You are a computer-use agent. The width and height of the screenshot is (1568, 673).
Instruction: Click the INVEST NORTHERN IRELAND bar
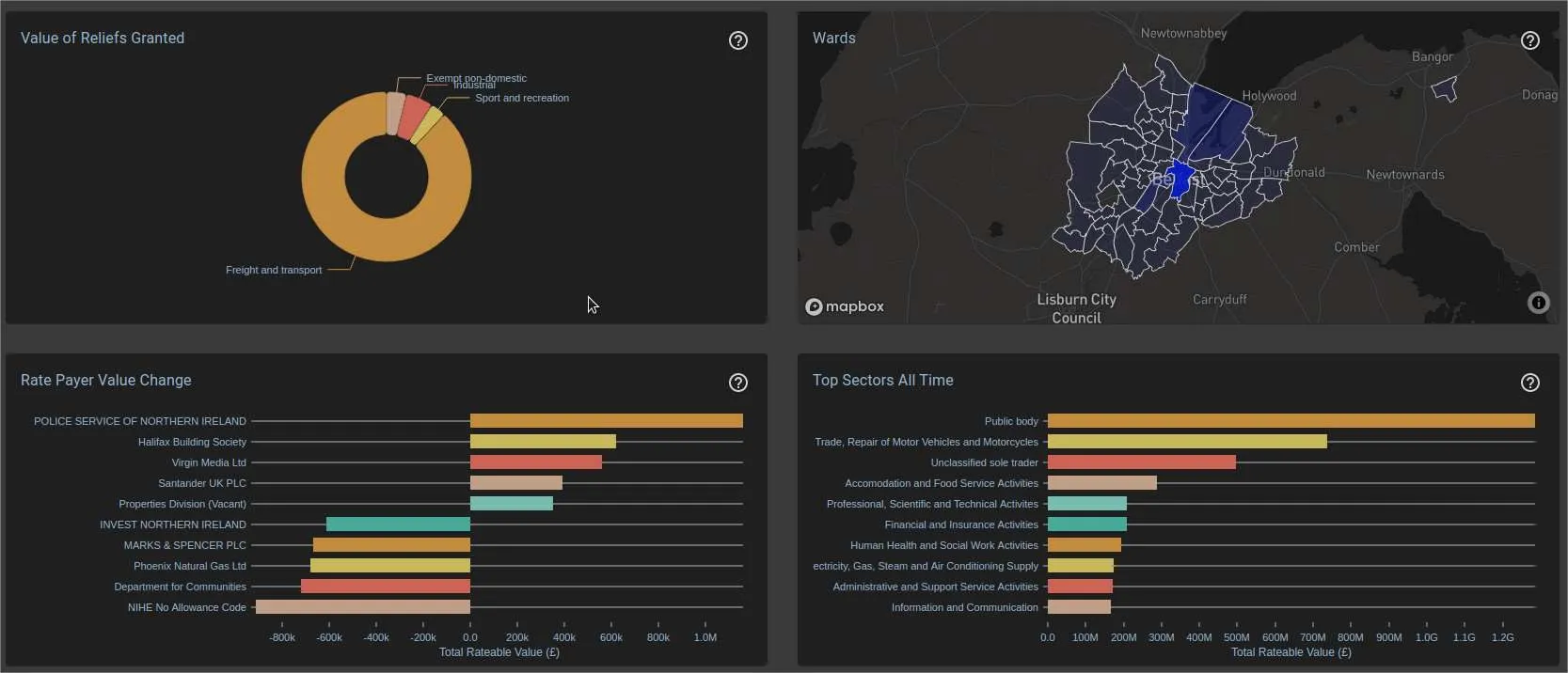pos(398,524)
